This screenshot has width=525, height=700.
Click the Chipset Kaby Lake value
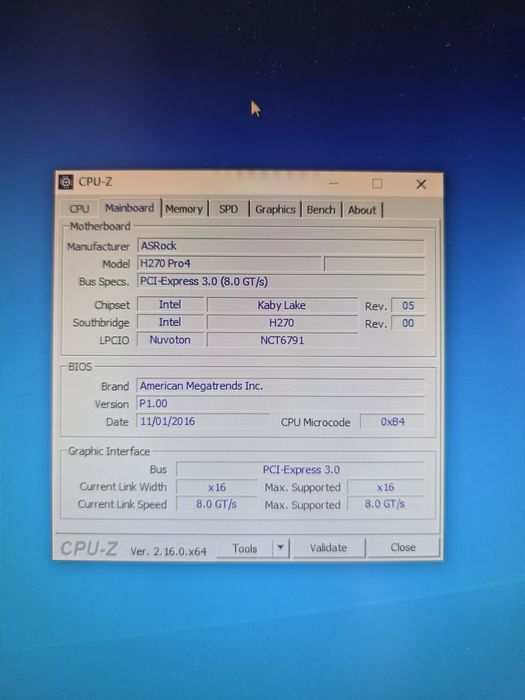tap(282, 305)
